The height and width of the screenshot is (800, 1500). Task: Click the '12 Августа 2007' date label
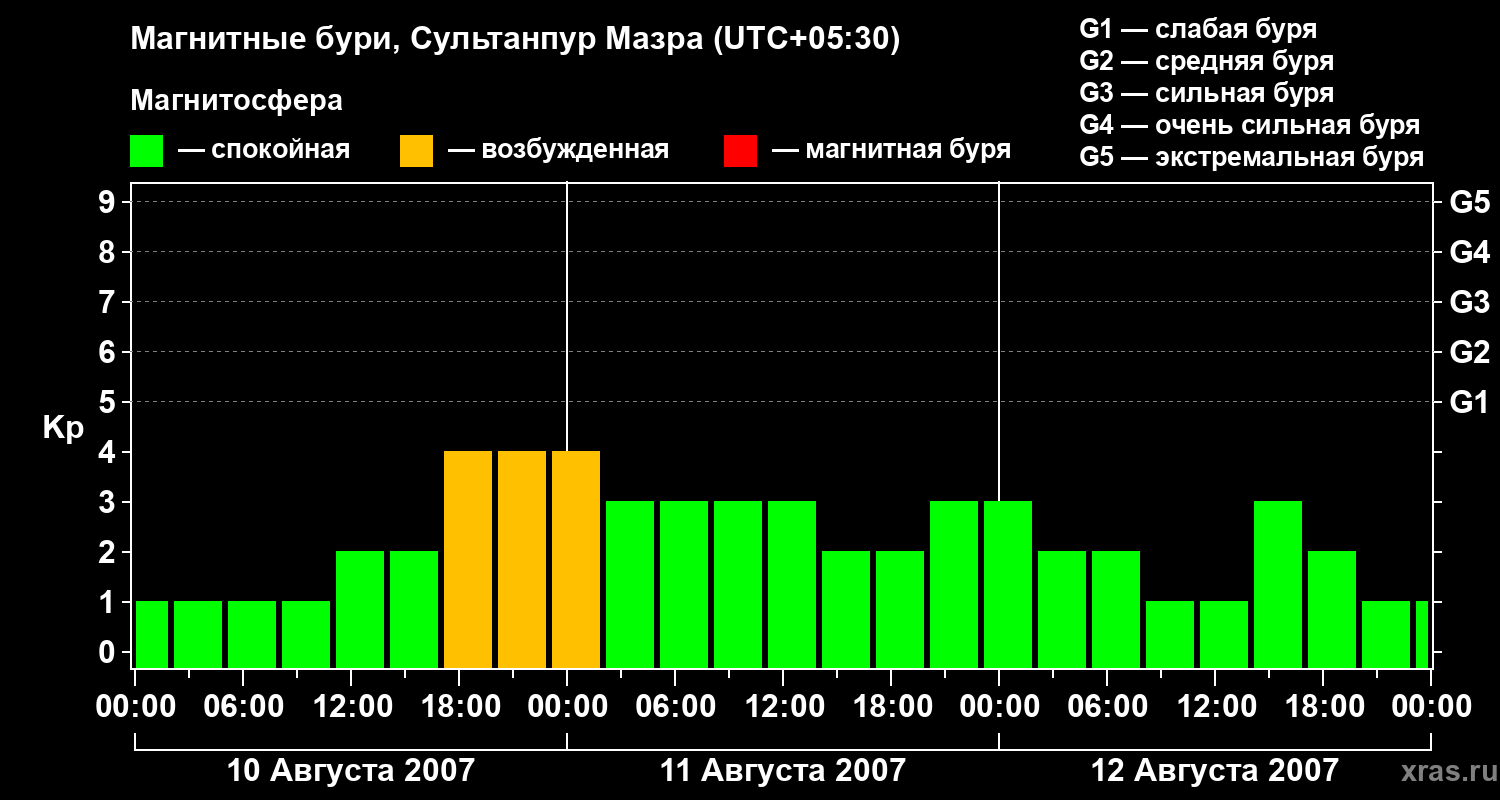(x=1215, y=771)
